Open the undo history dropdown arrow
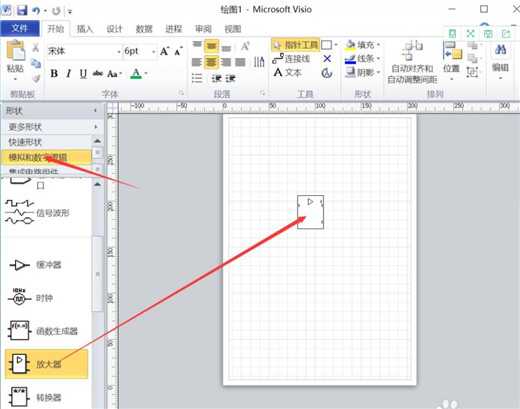This screenshot has width=520, height=409. 45,11
